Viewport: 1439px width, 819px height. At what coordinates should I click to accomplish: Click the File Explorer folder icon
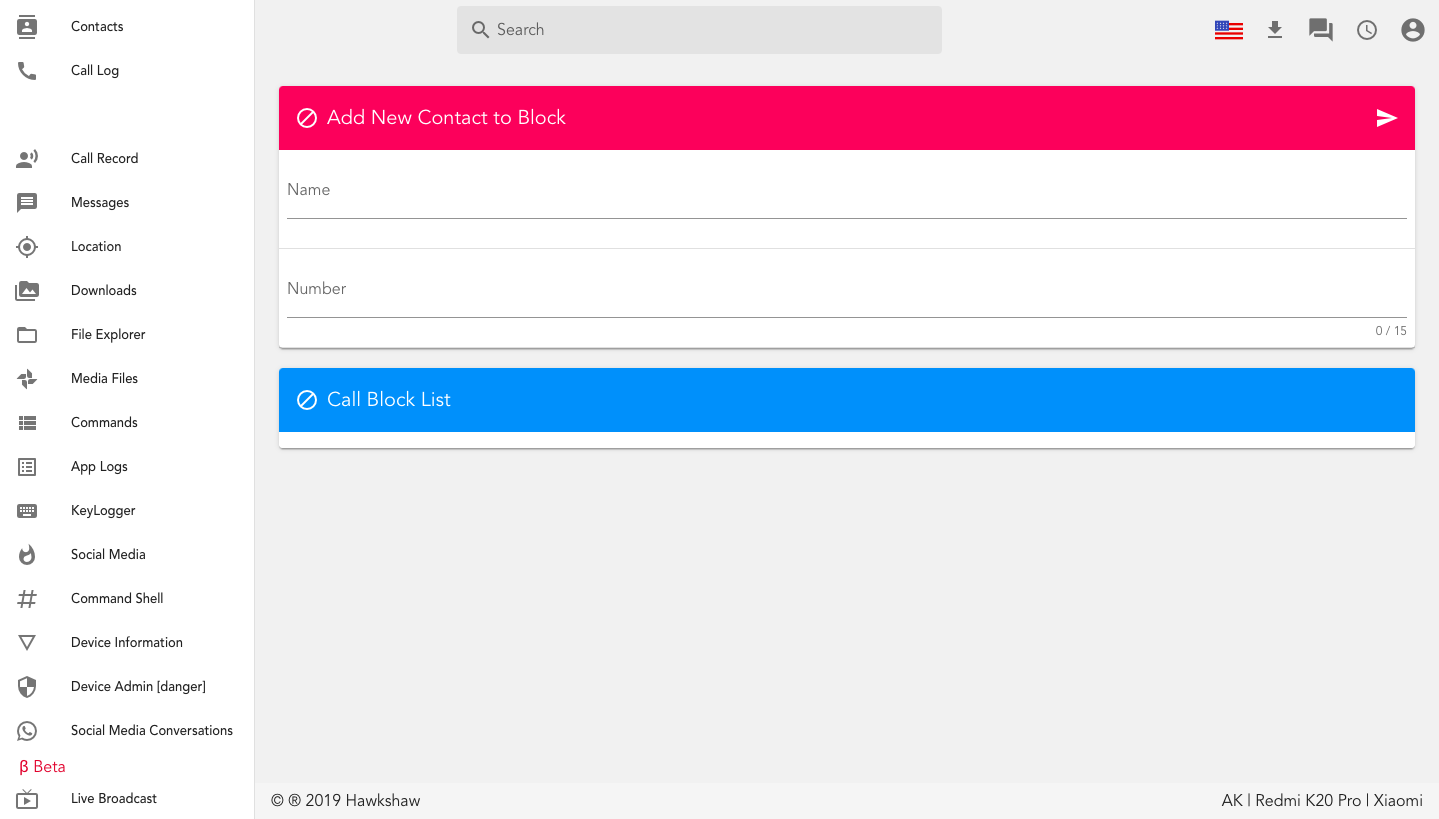click(27, 335)
